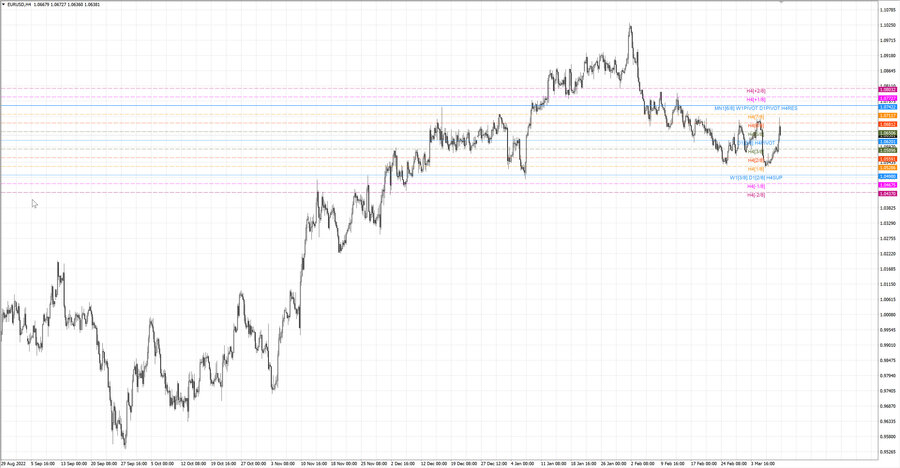Screen dimensions: 900x468
Task: Click the blue 1.07422 price tag
Action: click(888, 107)
